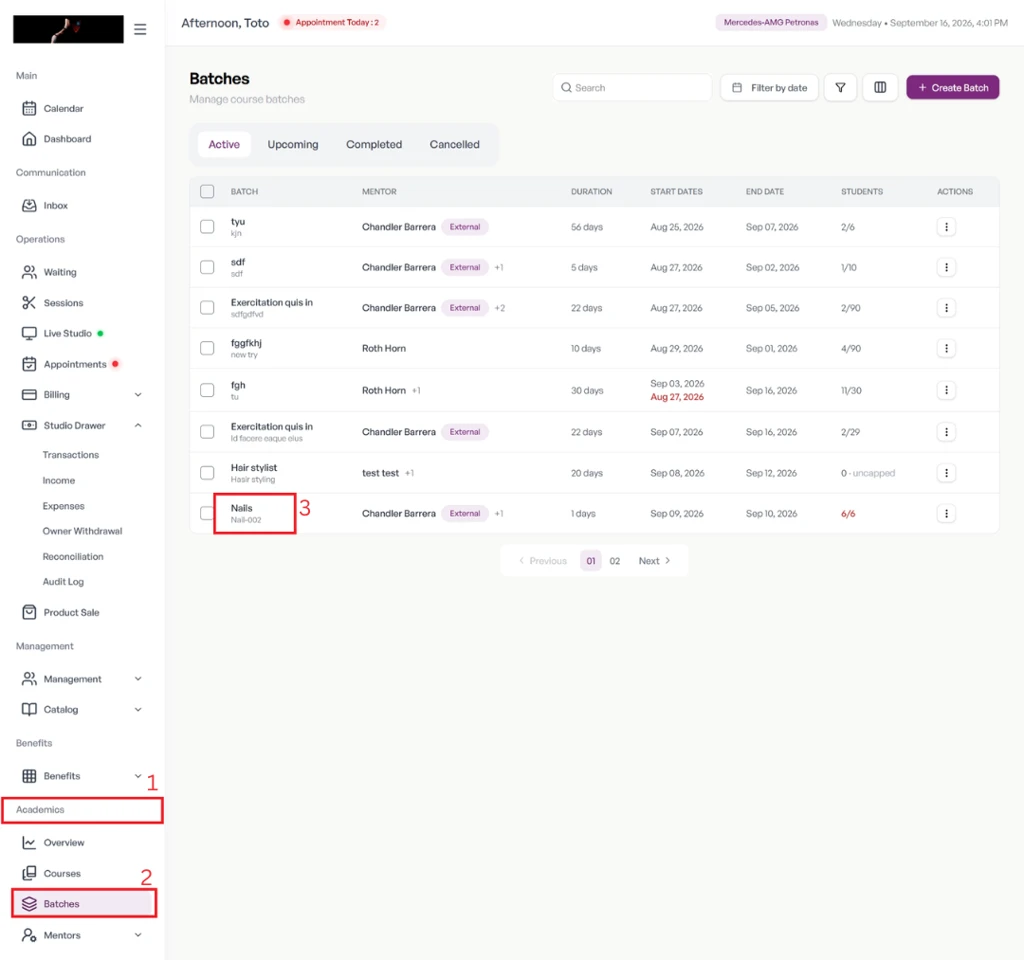Collapse the Studio Drawer section
This screenshot has height=960, width=1024.
(138, 425)
